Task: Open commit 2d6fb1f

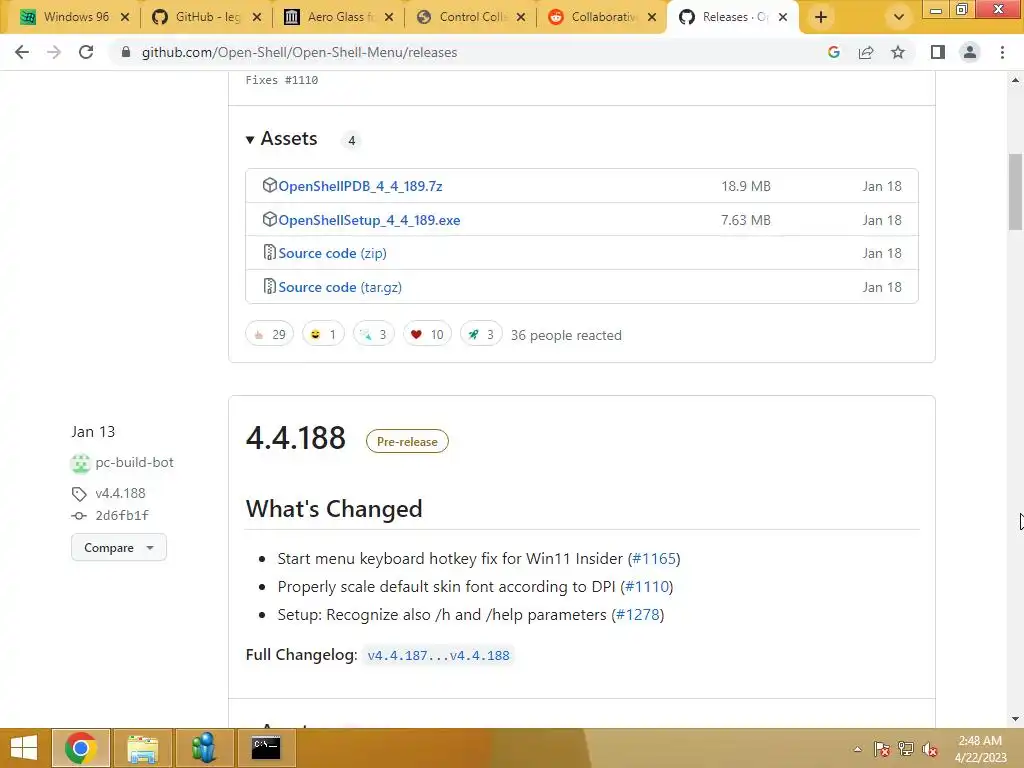Action: click(x=121, y=515)
